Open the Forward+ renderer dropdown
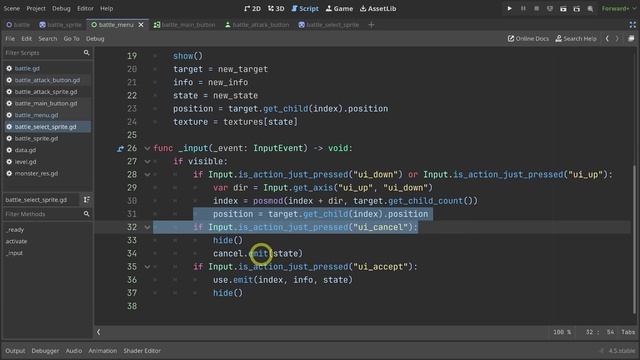Viewport: 640px width, 360px height. tap(618, 8)
